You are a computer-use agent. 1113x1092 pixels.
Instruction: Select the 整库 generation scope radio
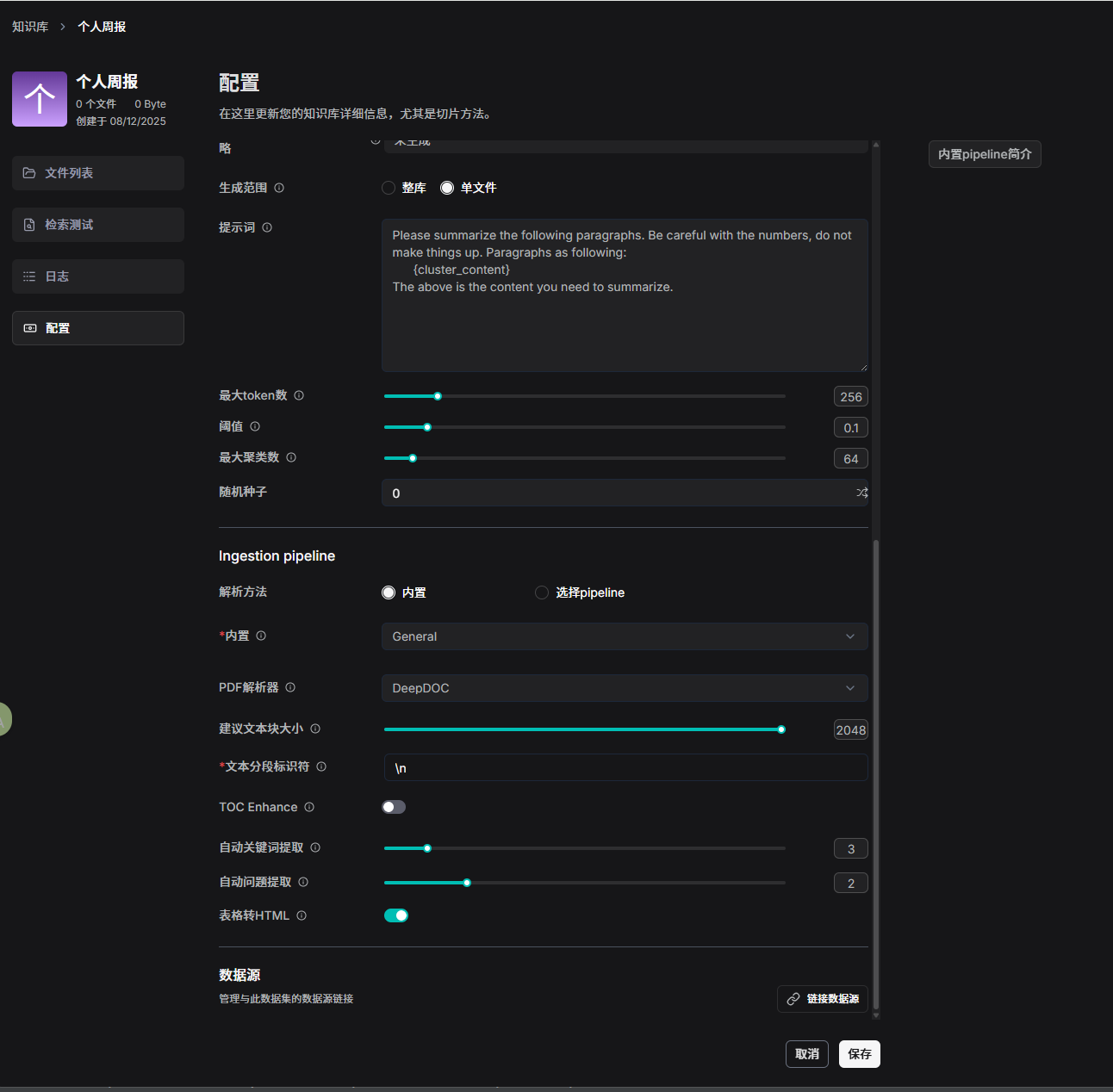[x=389, y=188]
